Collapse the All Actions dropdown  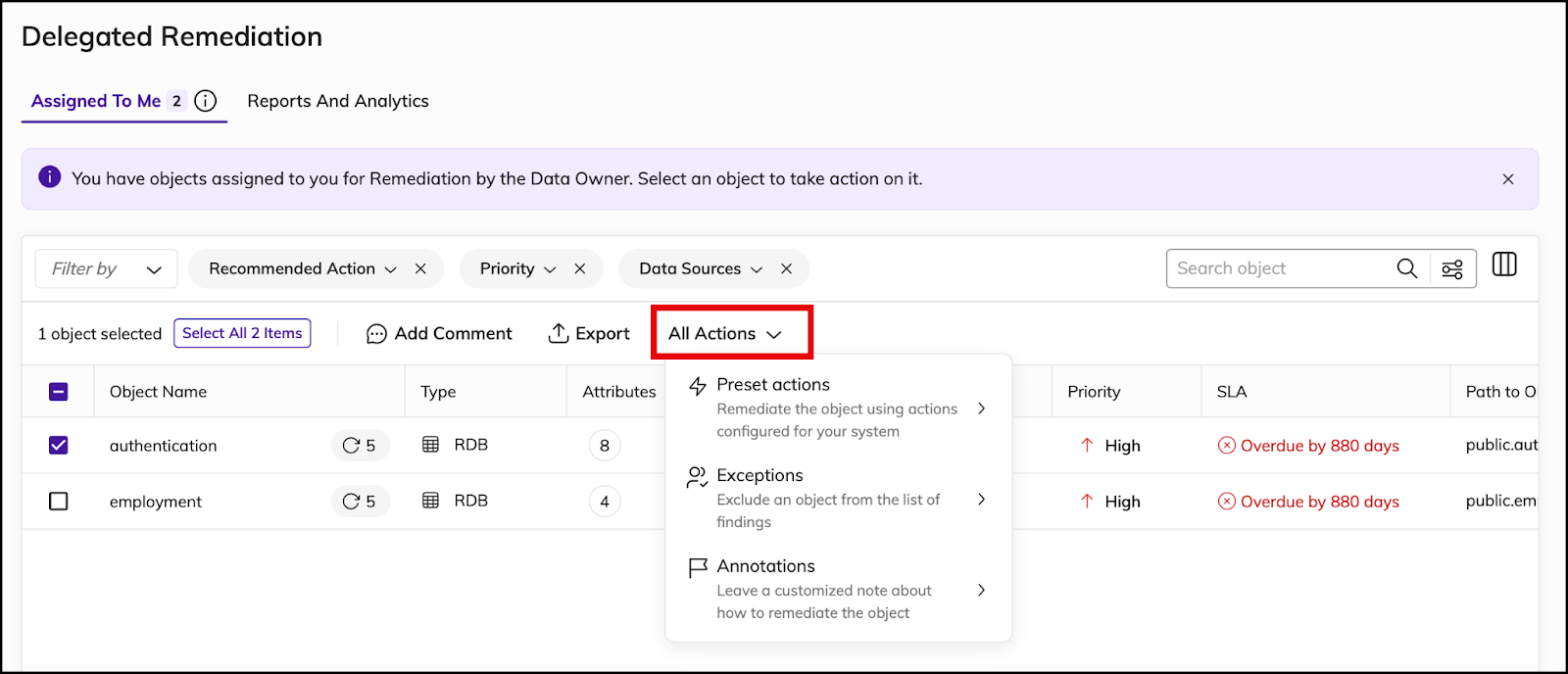[725, 334]
